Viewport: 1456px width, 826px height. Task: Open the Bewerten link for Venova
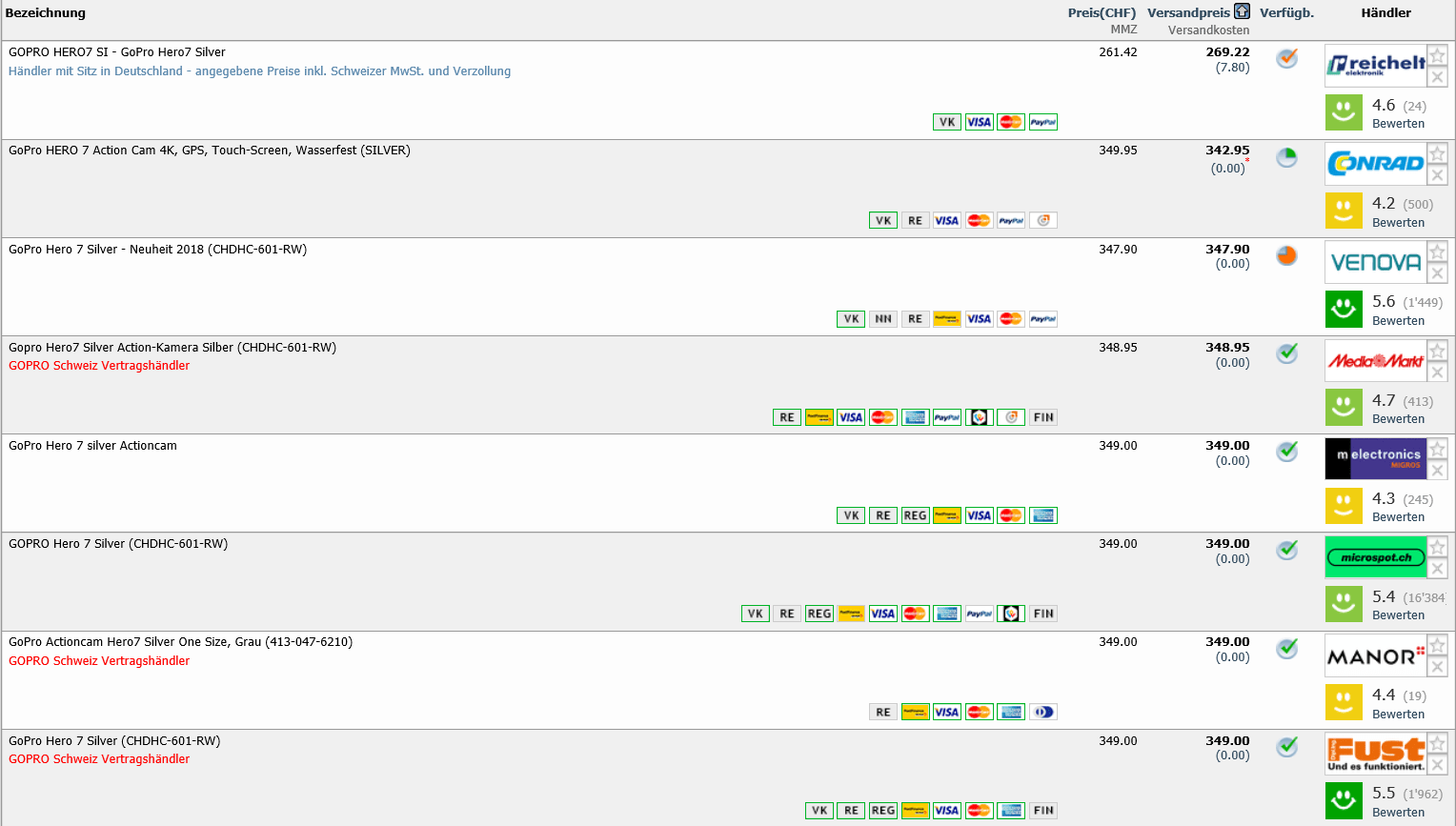(1398, 320)
